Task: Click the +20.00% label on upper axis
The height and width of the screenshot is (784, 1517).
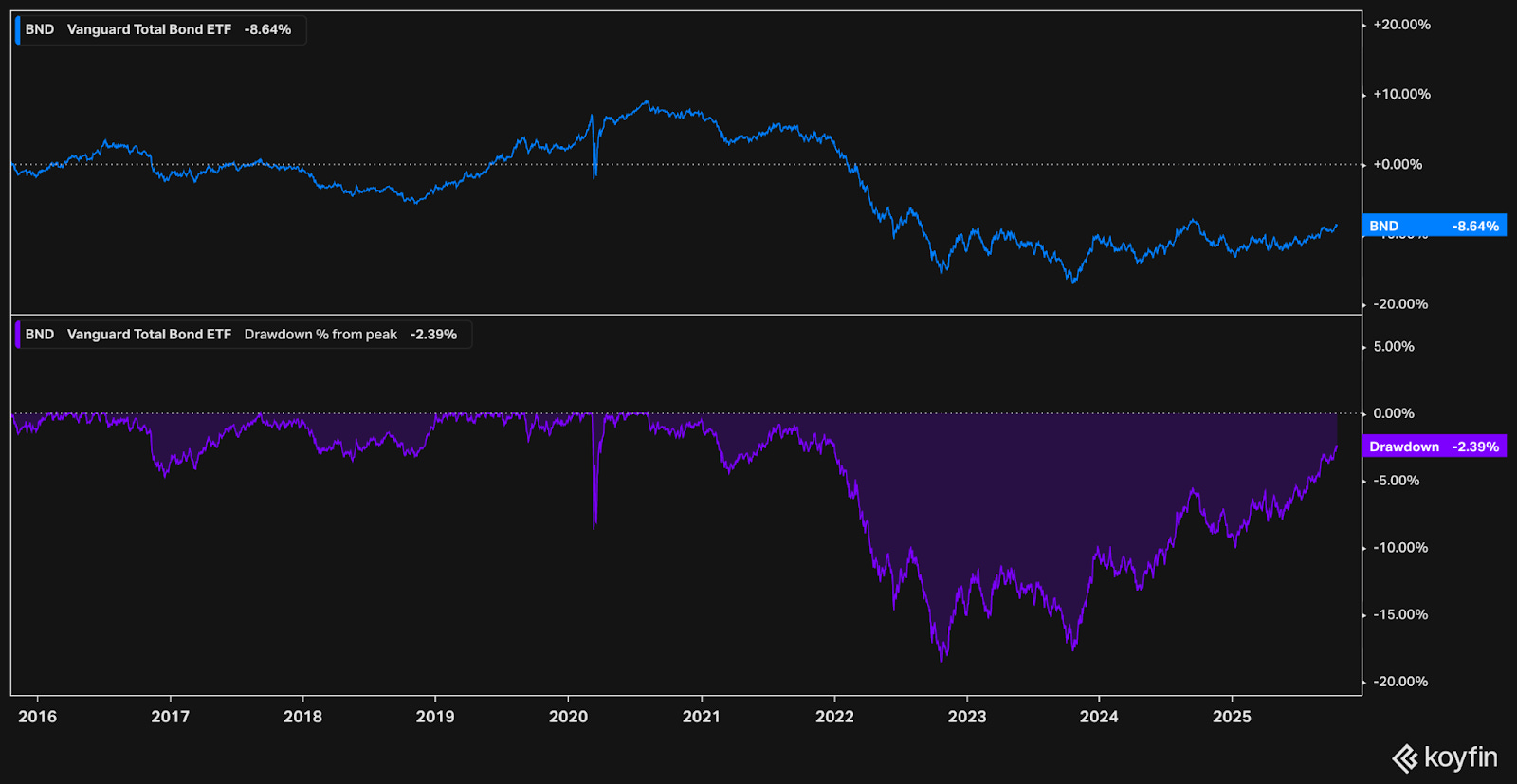Action: pyautogui.click(x=1401, y=25)
